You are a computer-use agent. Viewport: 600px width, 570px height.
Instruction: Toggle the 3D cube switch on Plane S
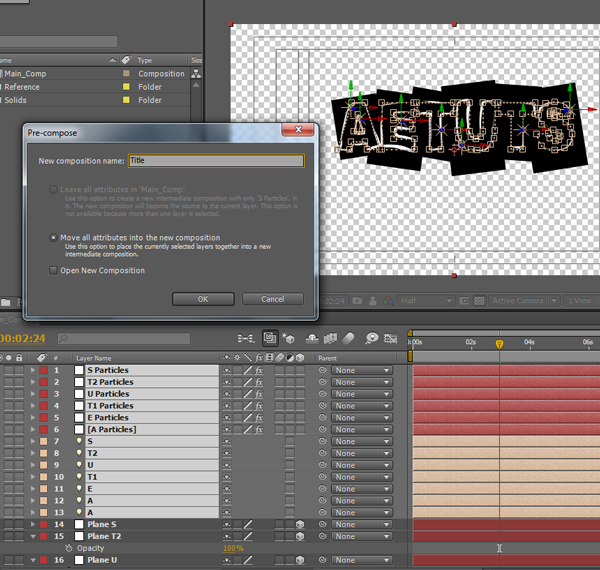[x=300, y=524]
